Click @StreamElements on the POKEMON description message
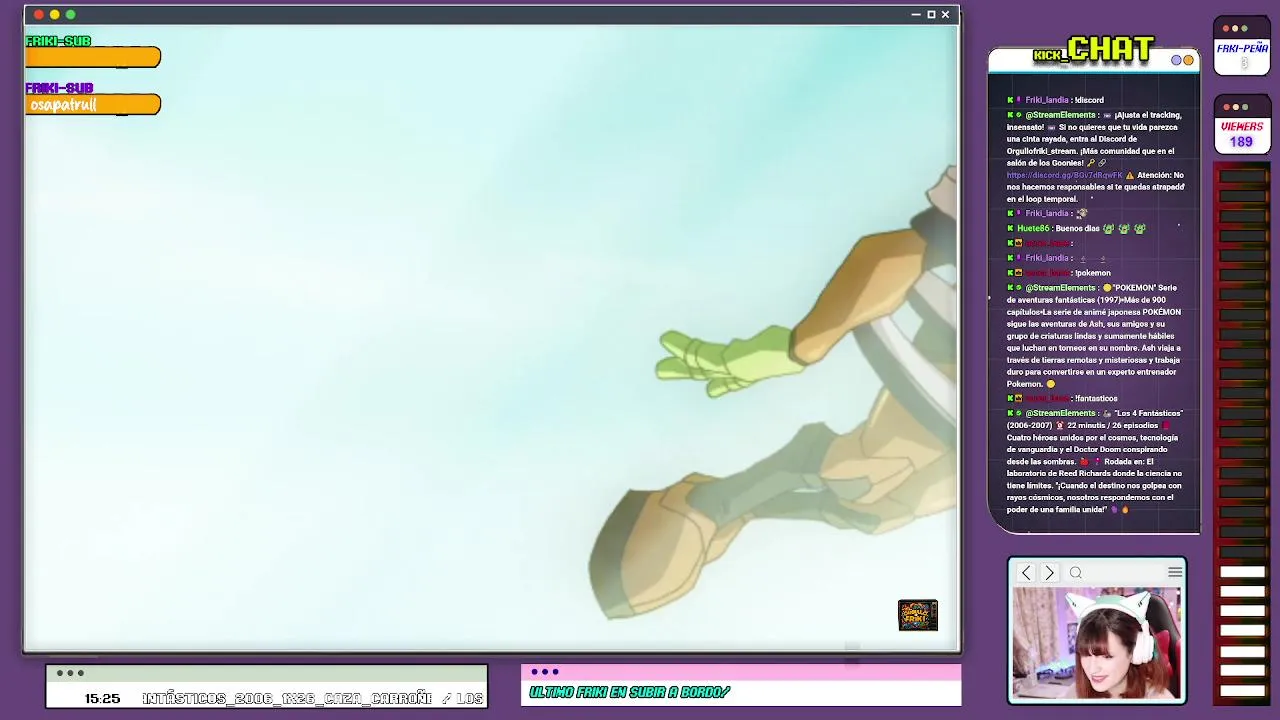Image resolution: width=1280 pixels, height=720 pixels. tap(1060, 288)
